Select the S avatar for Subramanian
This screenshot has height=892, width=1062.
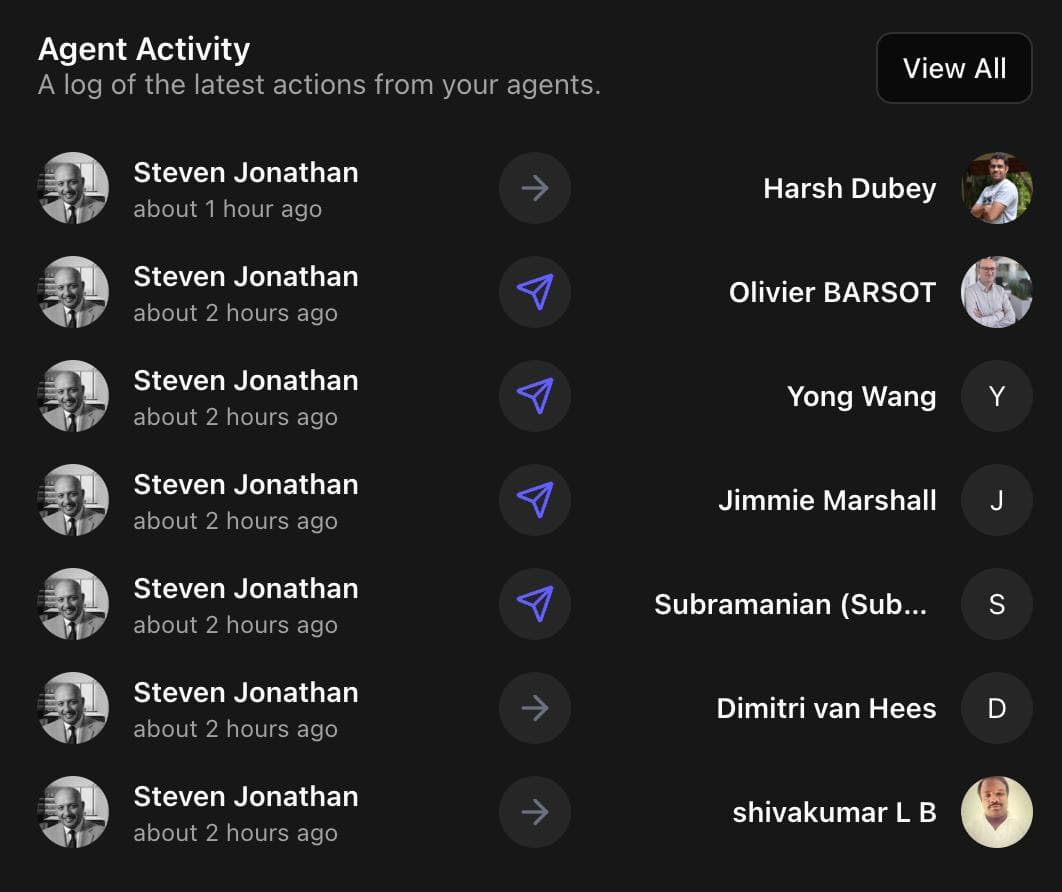(x=996, y=604)
